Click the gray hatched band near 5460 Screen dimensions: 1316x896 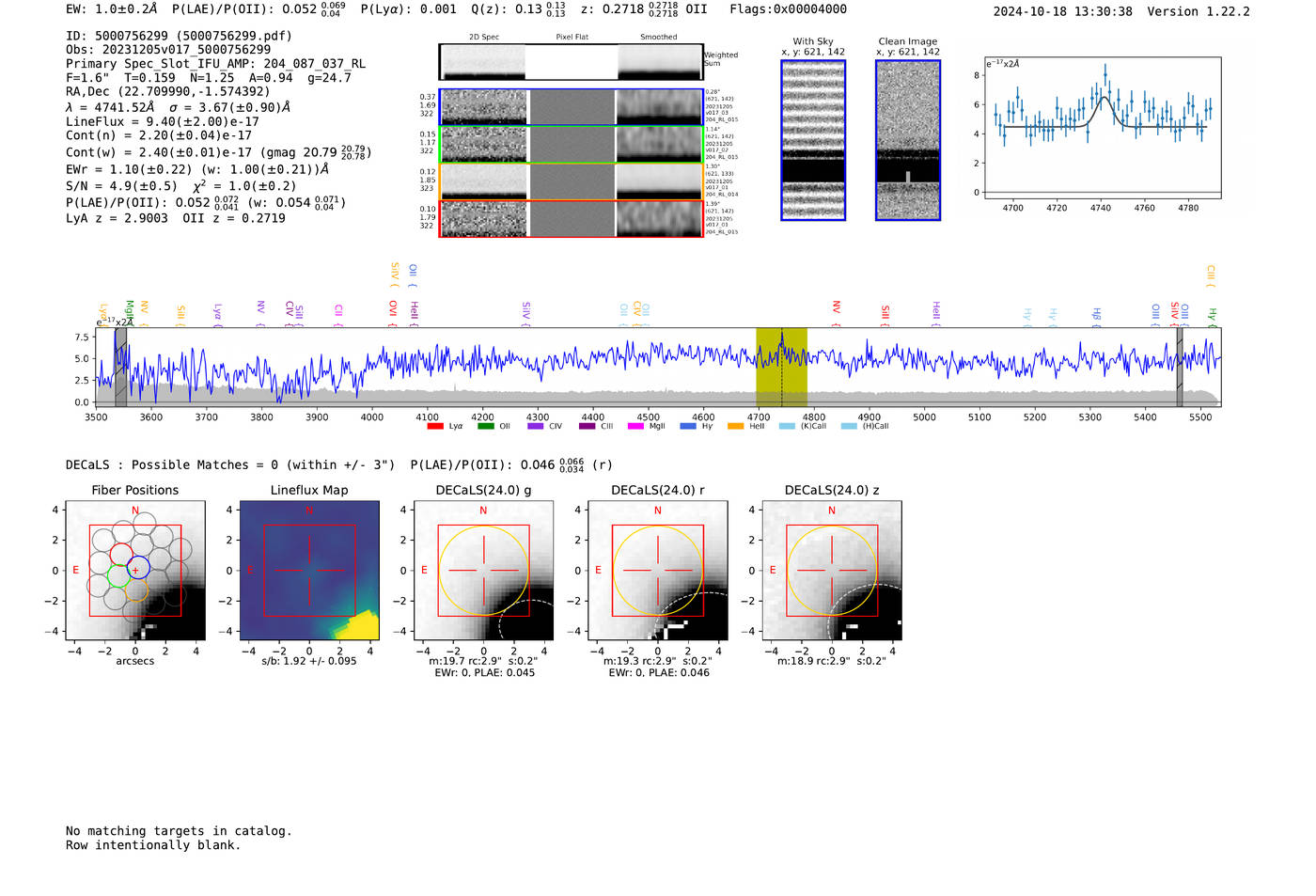pos(1180,367)
